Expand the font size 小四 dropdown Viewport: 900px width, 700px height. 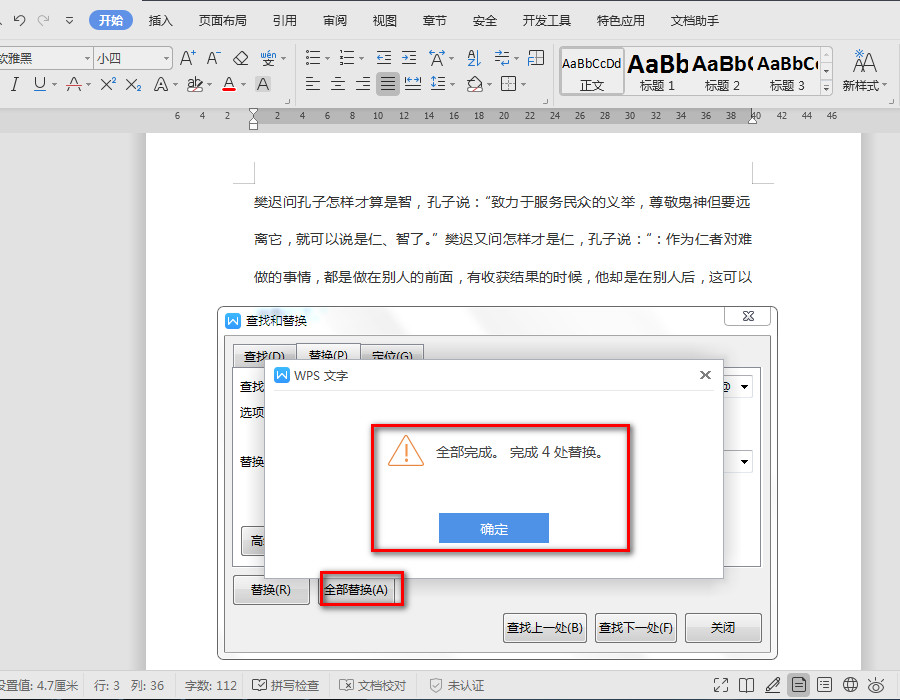[166, 59]
